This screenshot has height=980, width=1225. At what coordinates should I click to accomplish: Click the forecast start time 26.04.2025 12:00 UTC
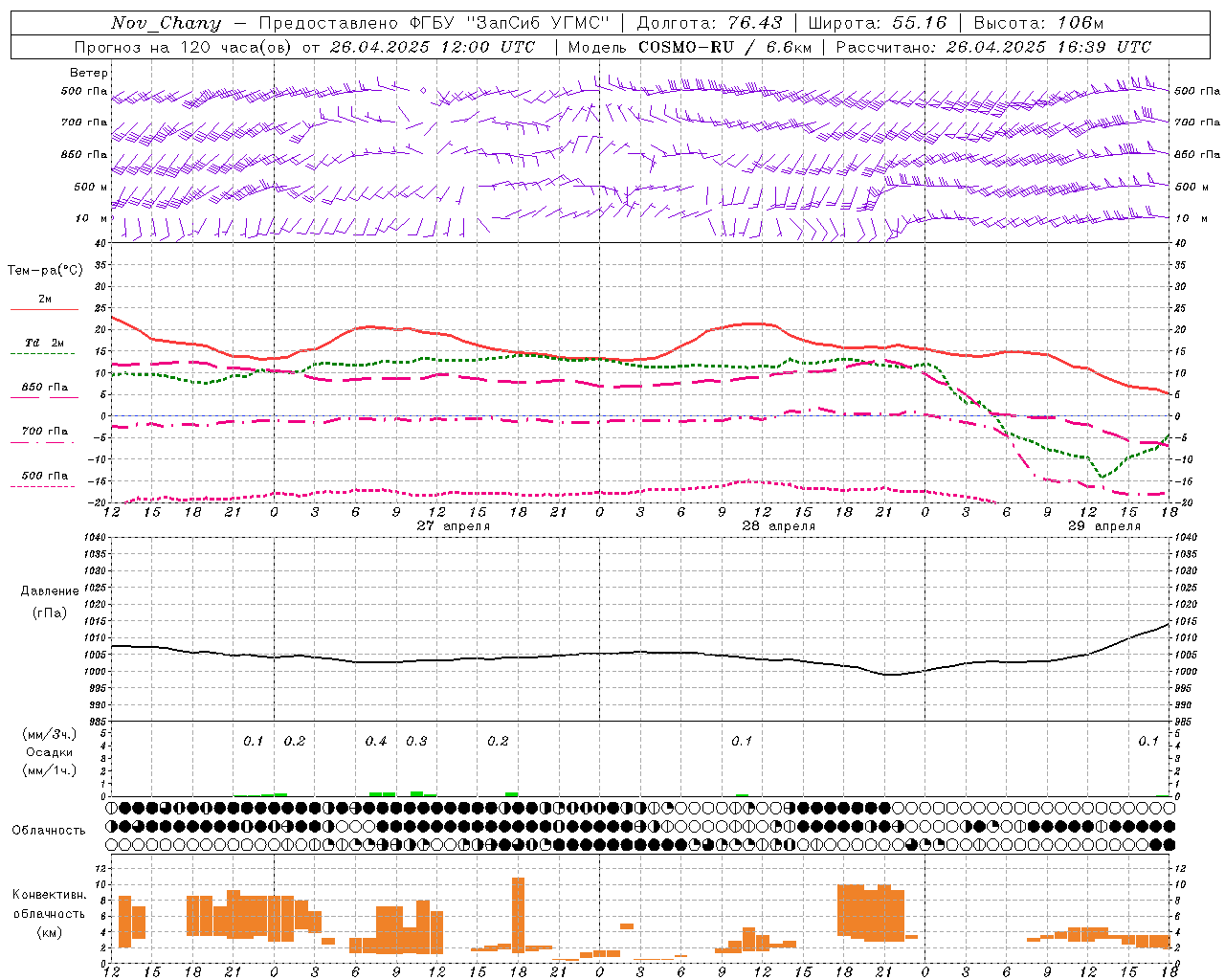click(433, 47)
